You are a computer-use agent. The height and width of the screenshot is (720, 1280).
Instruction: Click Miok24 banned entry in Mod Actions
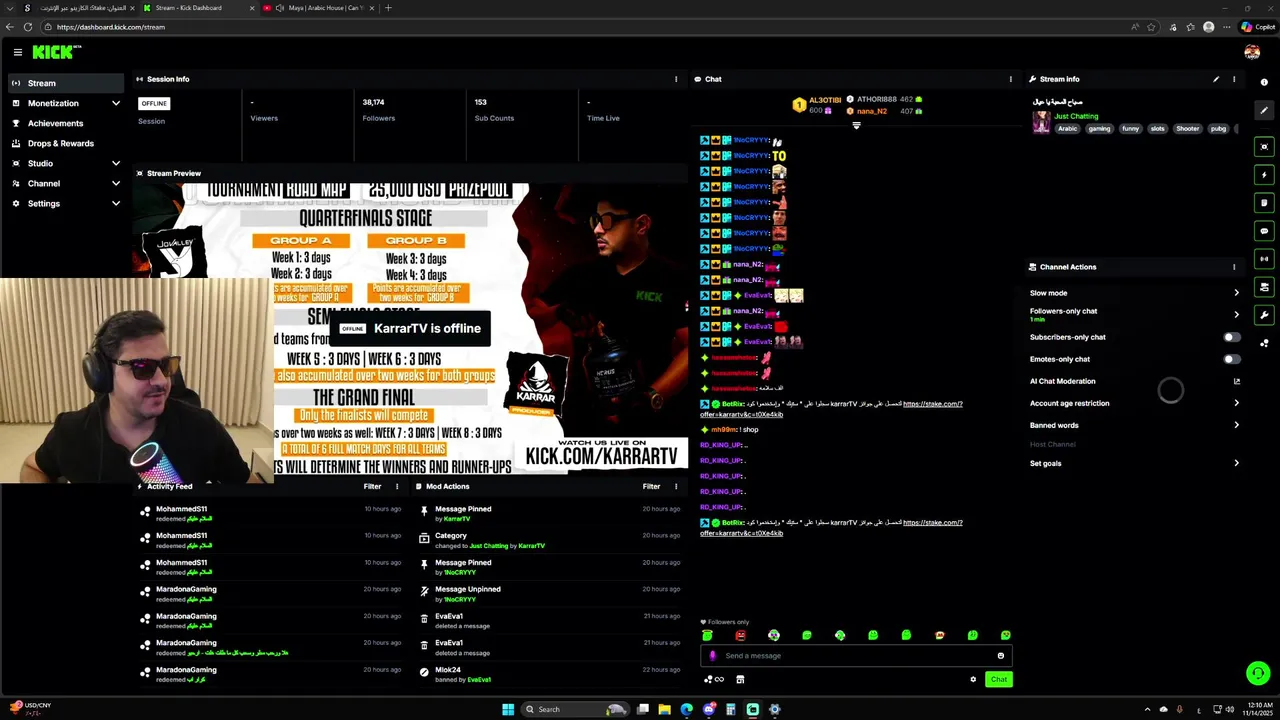(550, 674)
